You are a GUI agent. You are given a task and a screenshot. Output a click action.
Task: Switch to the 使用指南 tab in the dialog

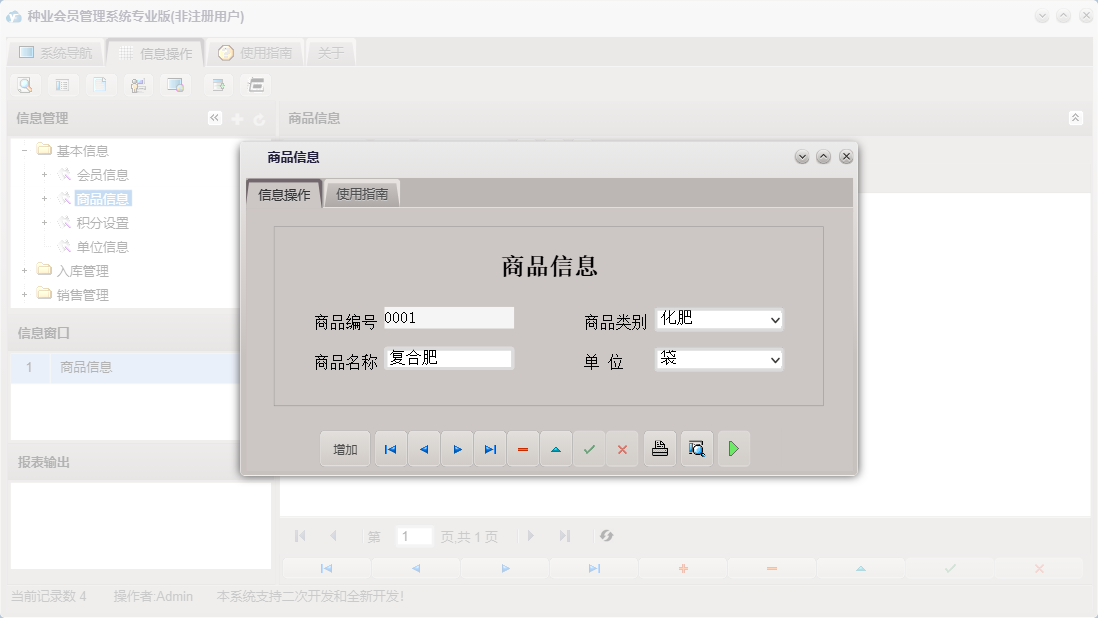coord(364,193)
